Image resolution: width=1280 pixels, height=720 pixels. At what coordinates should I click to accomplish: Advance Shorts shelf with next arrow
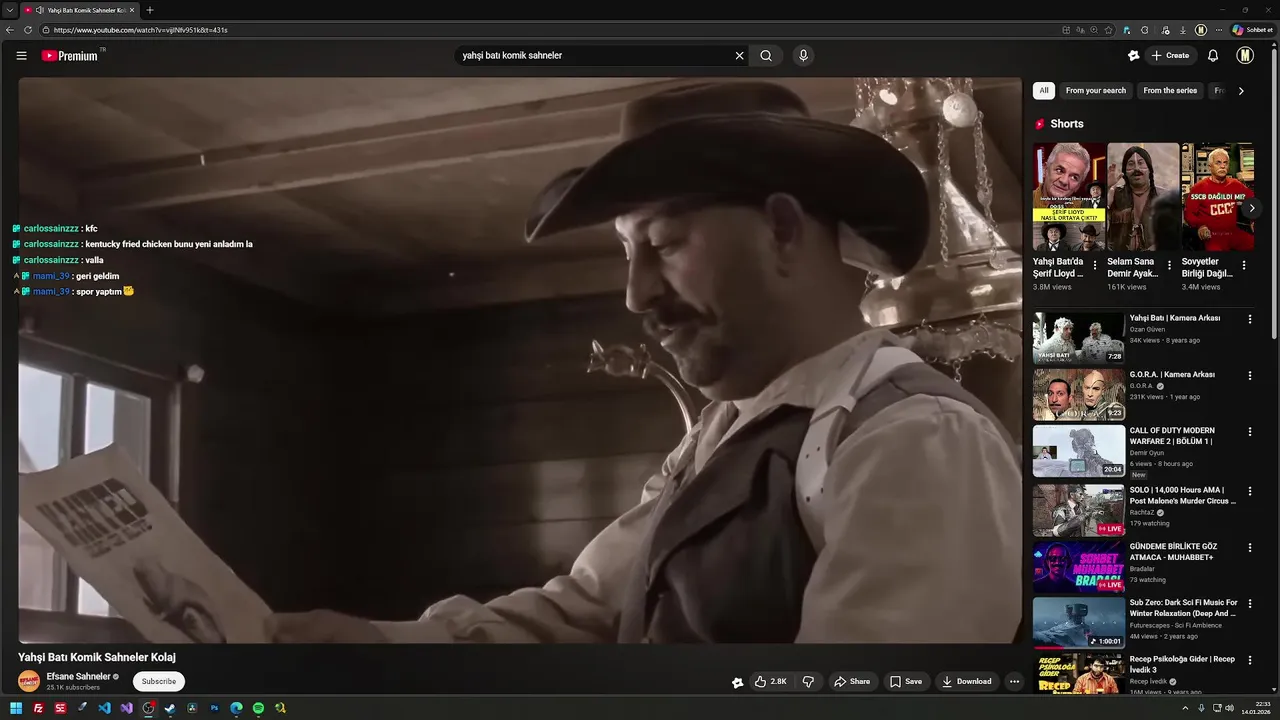coord(1252,208)
